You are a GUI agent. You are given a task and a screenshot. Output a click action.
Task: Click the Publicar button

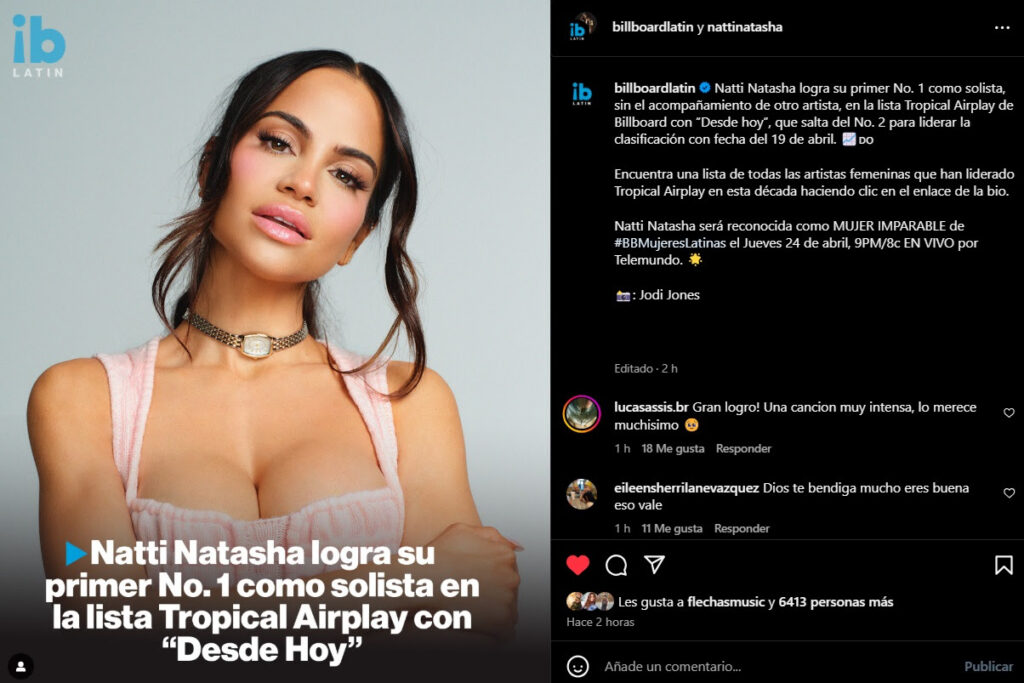[988, 666]
